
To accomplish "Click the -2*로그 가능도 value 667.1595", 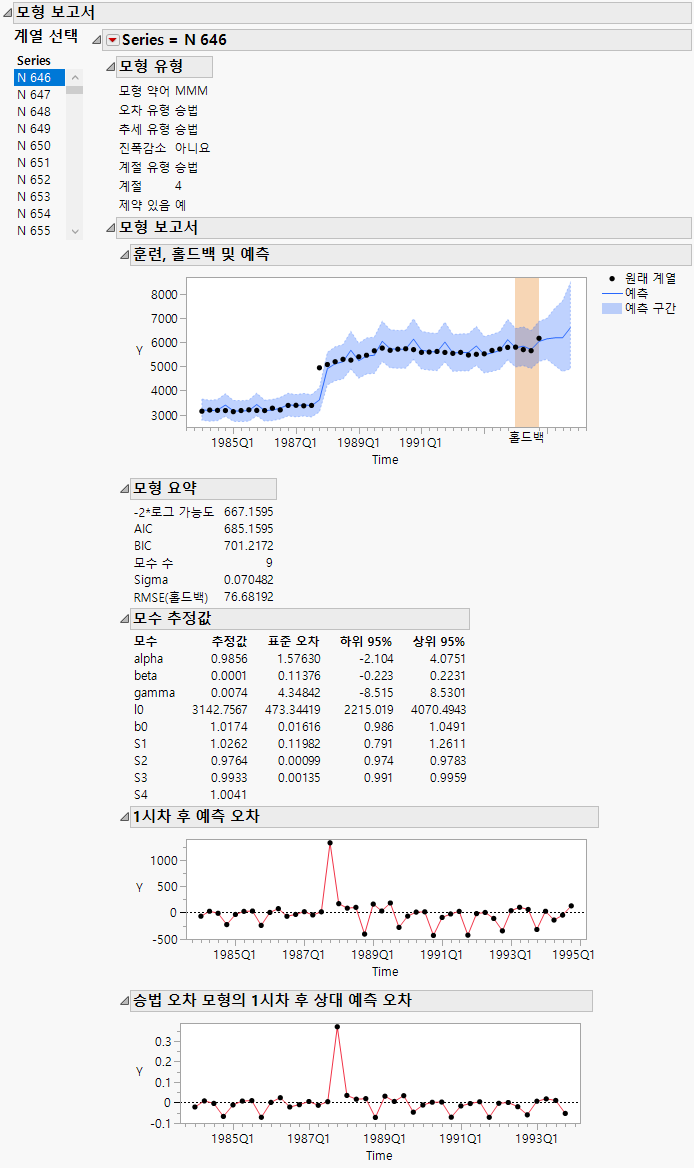I will (x=249, y=512).
